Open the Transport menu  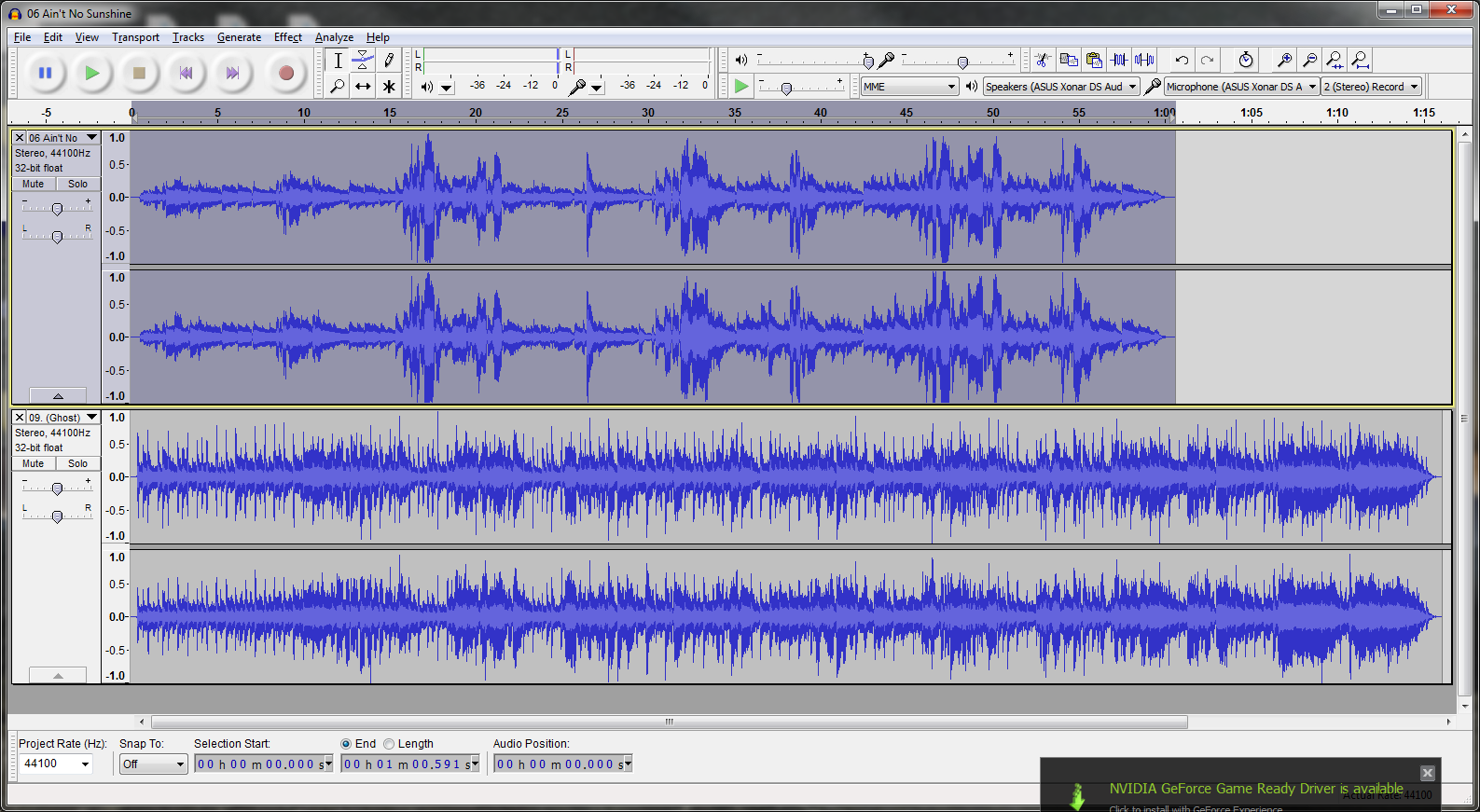(135, 37)
